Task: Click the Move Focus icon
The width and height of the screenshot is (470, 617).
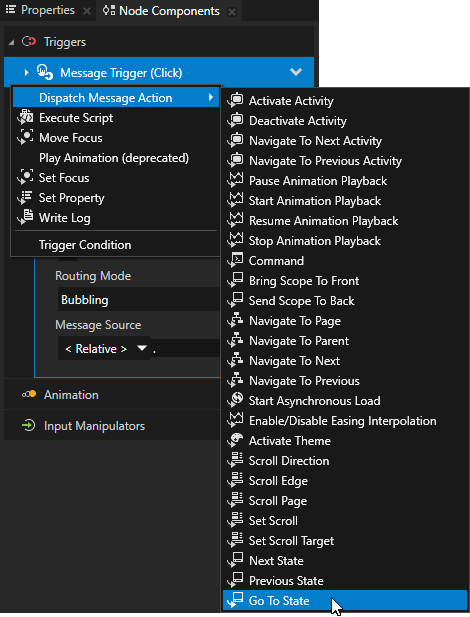Action: [x=26, y=137]
